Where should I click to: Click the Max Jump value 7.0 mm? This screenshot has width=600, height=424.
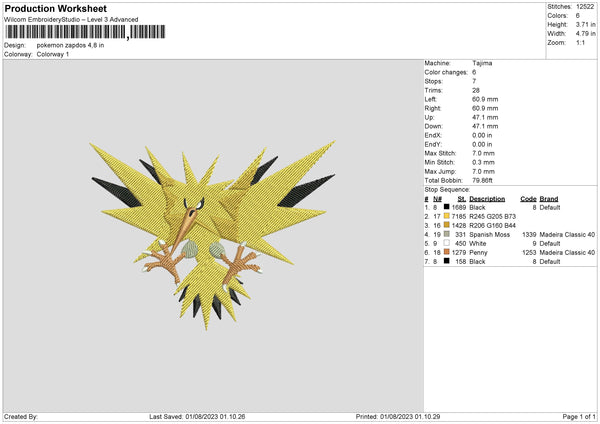[484, 171]
